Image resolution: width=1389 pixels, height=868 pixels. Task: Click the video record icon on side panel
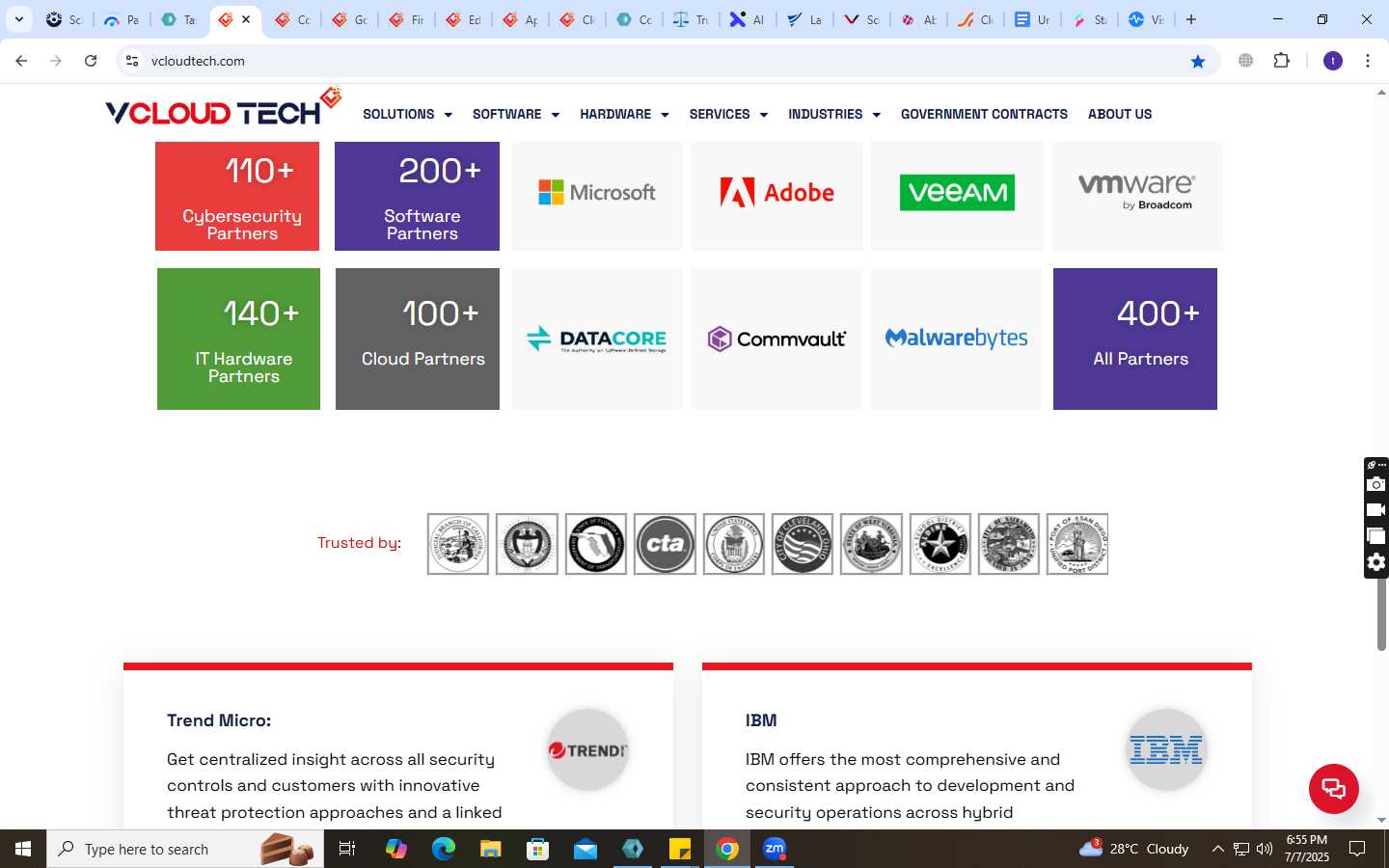click(1376, 510)
